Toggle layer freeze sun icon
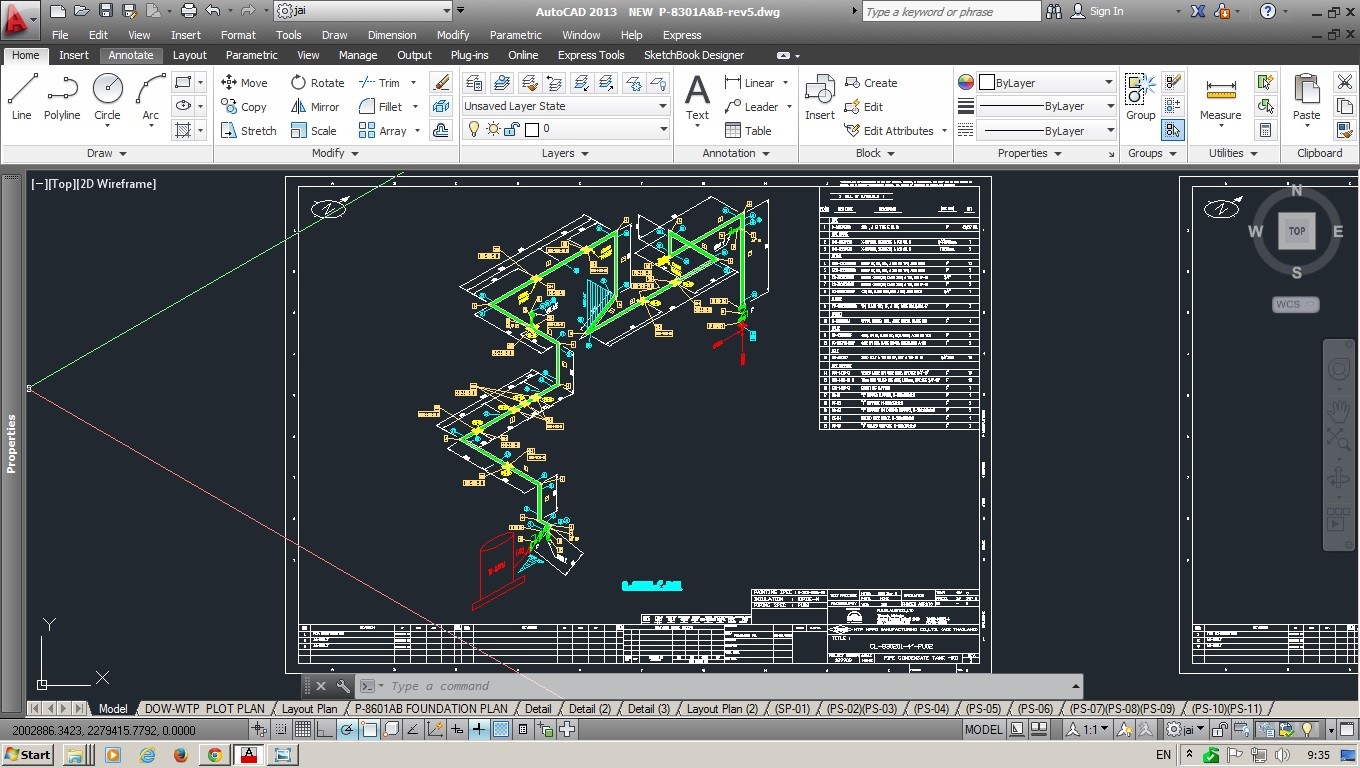 click(x=492, y=129)
